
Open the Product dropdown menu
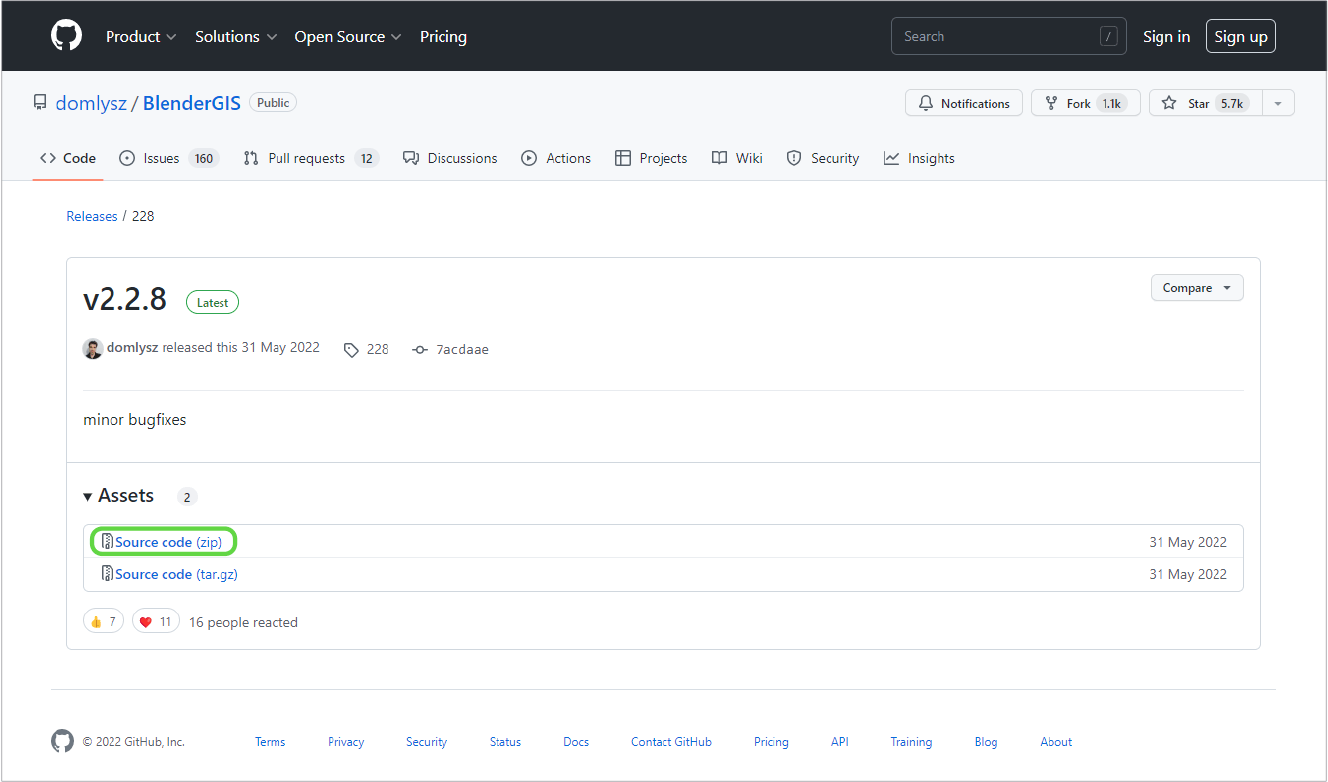[x=141, y=36]
